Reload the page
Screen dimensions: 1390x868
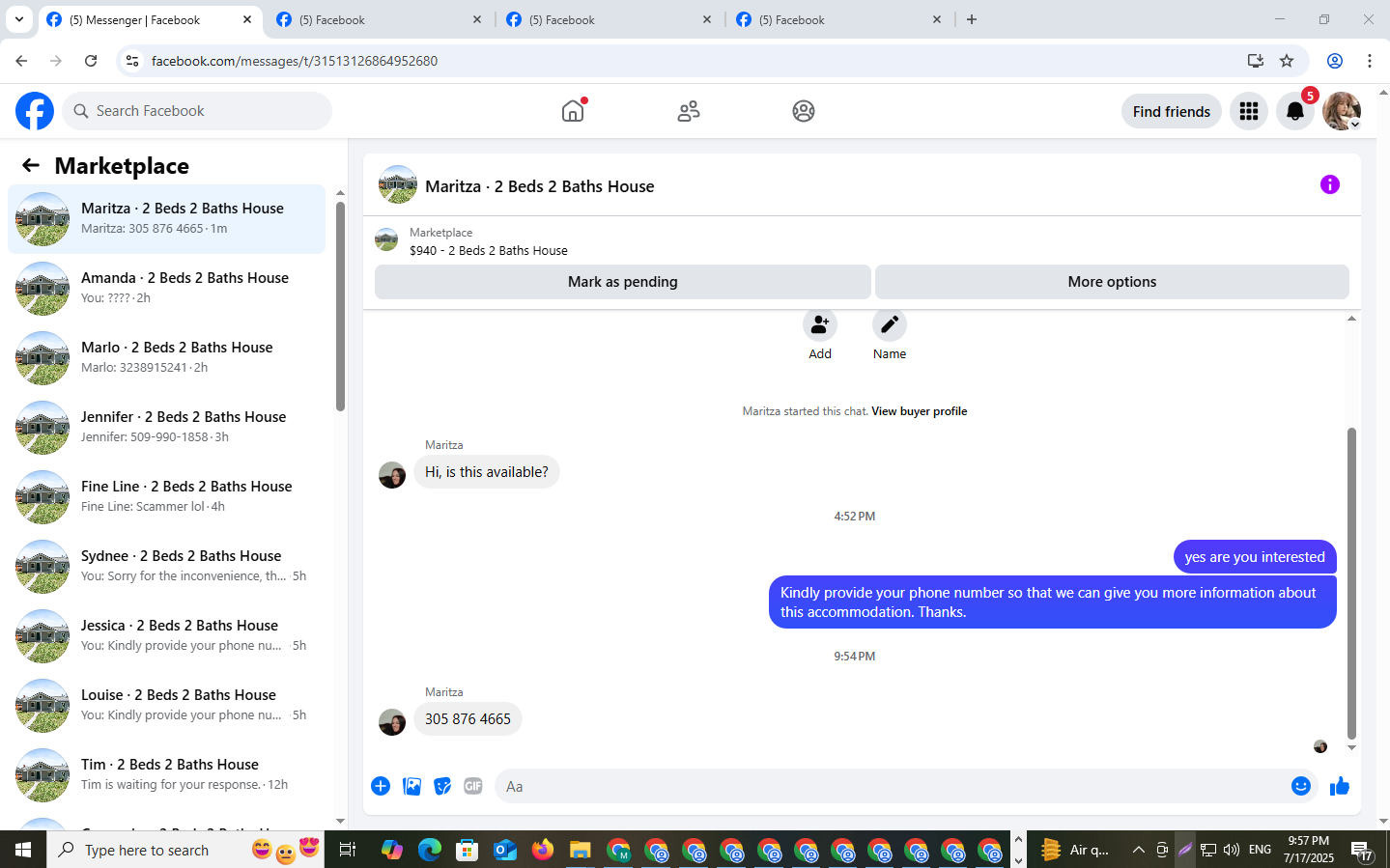(x=91, y=61)
